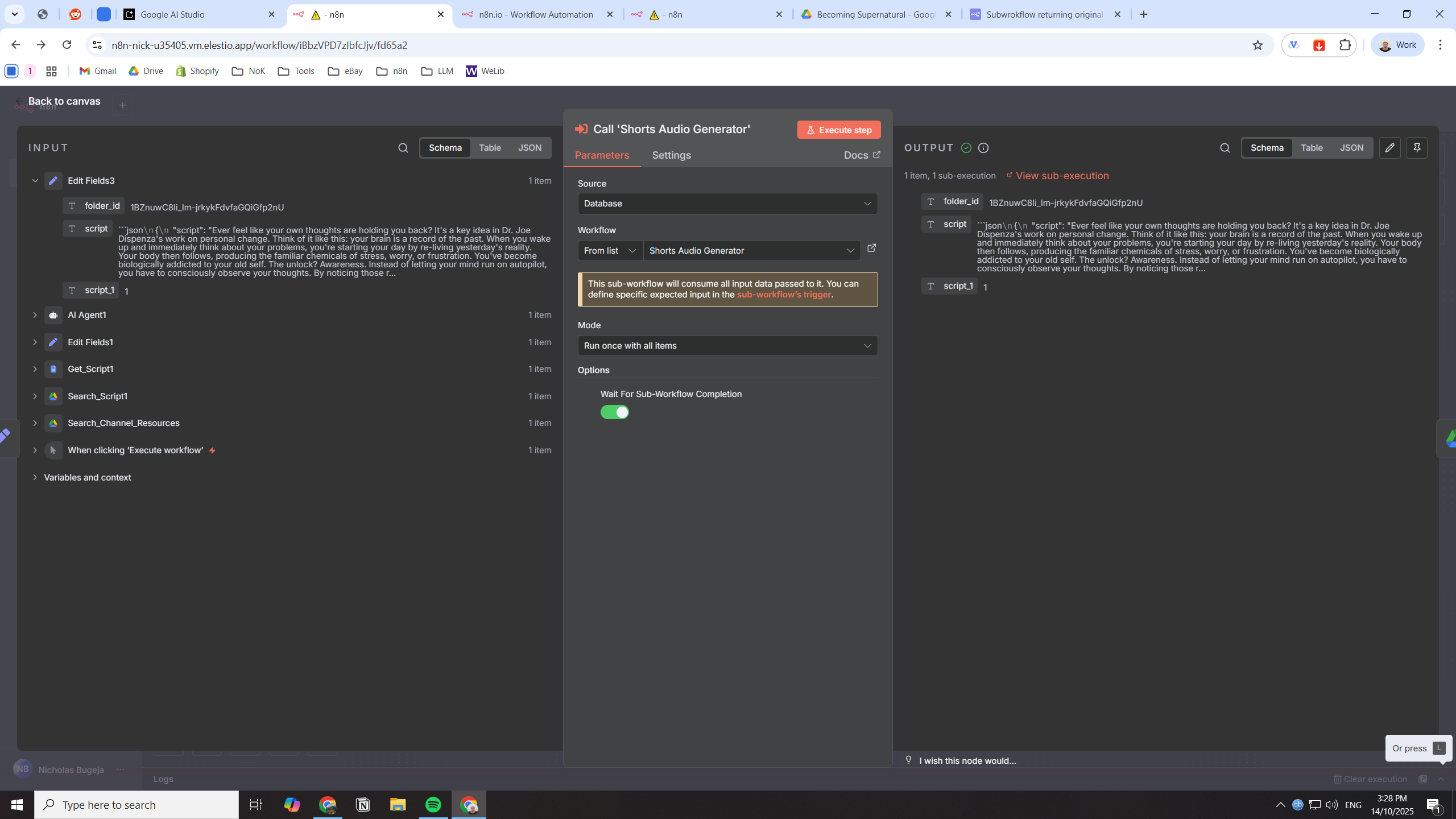Switch INPUT view to Table

coord(490,148)
